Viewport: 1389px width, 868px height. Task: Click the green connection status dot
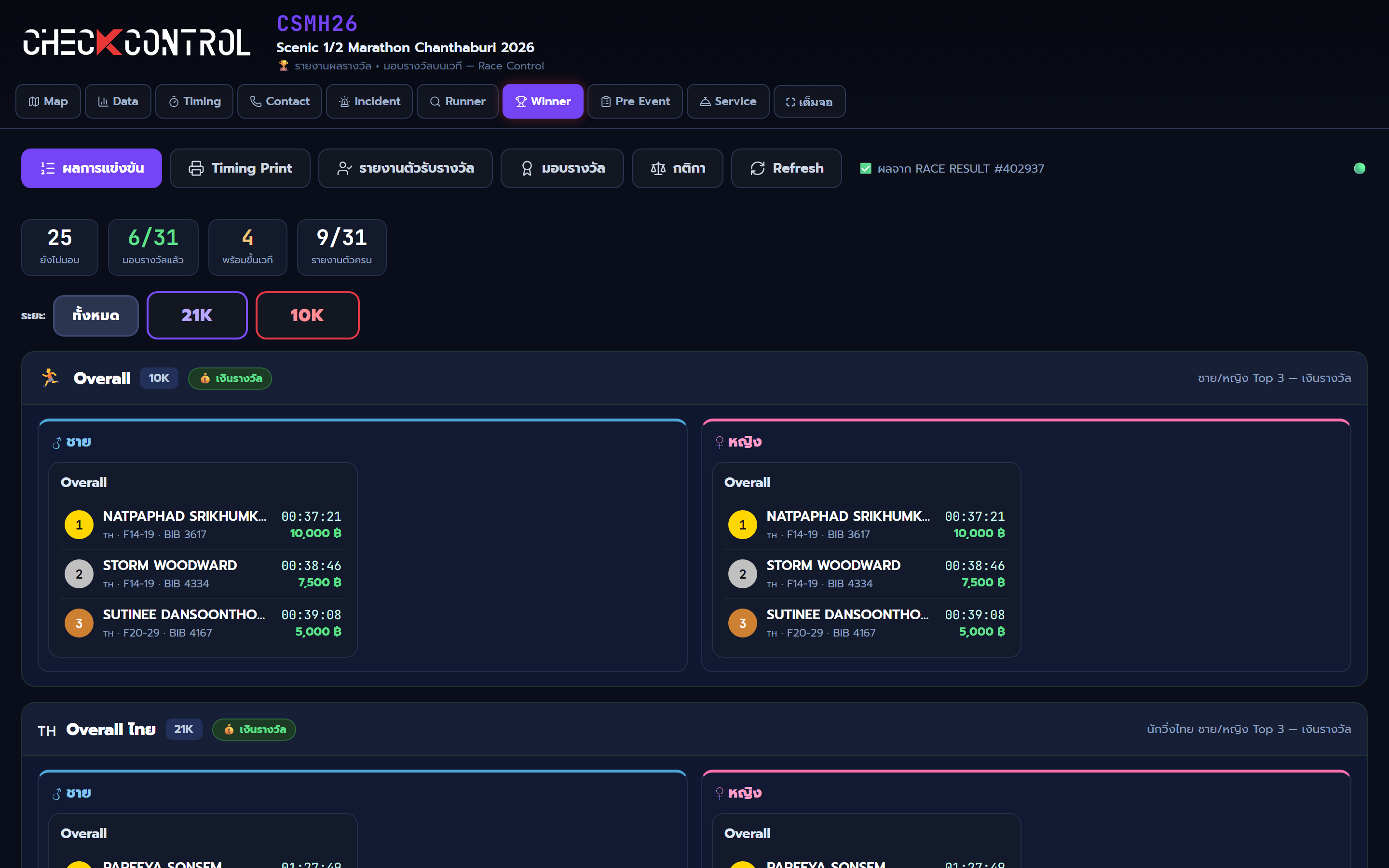pos(1359,168)
